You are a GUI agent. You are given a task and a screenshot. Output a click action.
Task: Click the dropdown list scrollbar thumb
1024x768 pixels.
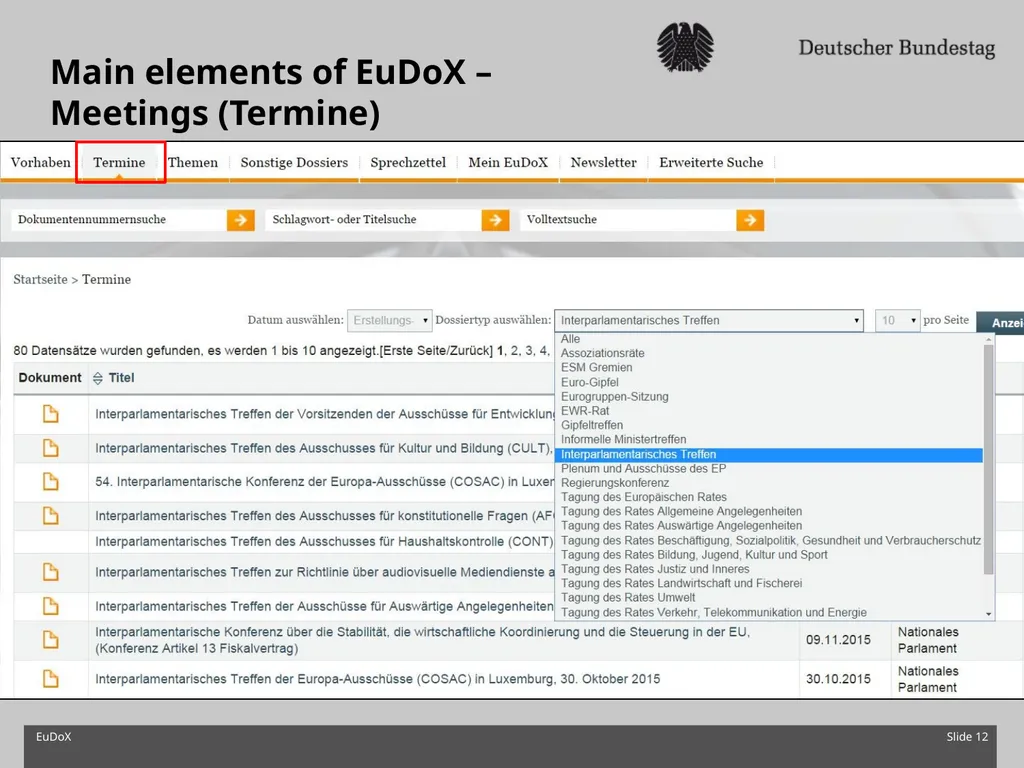click(989, 460)
